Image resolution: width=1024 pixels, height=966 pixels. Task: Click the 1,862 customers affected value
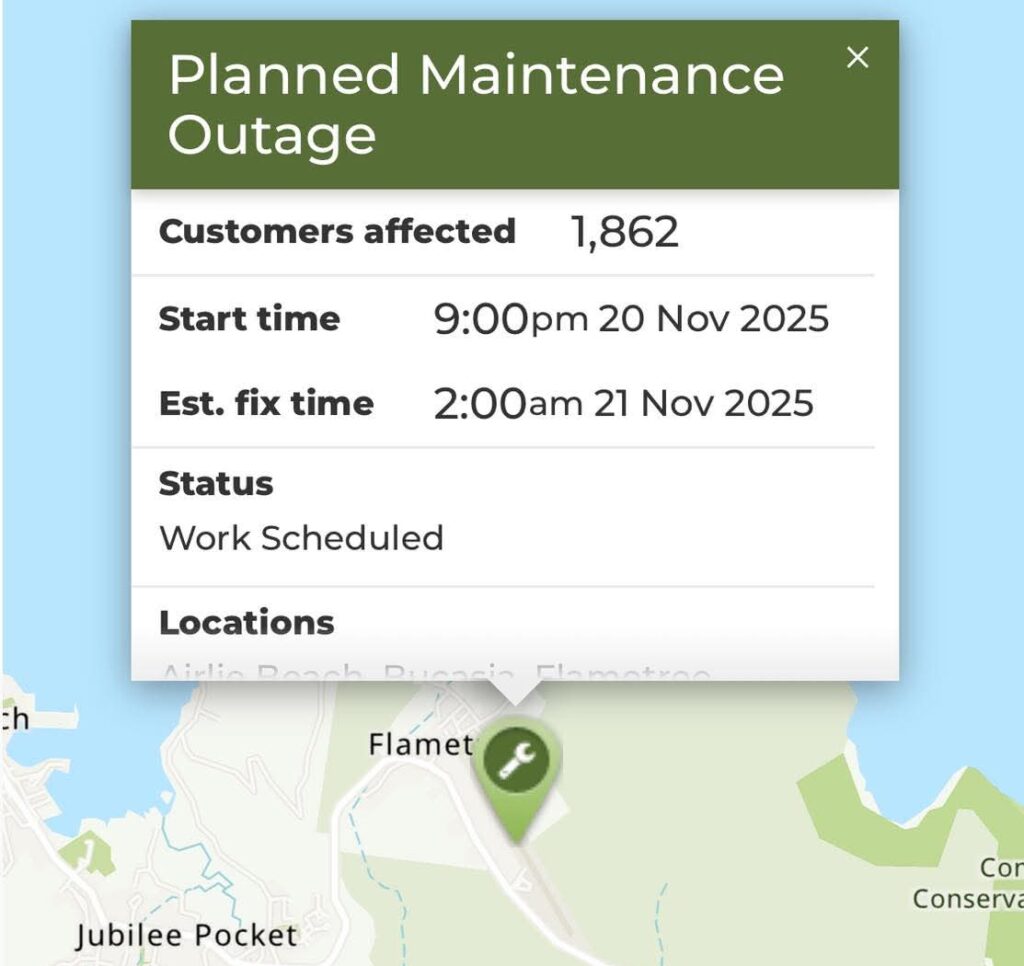[624, 232]
